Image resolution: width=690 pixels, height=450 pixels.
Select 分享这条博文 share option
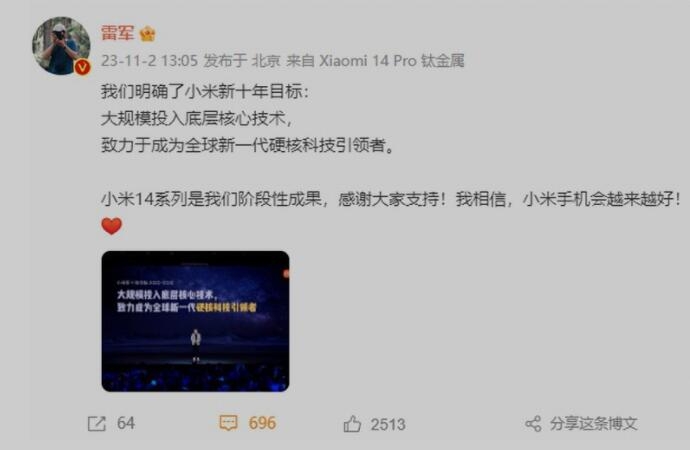593,424
